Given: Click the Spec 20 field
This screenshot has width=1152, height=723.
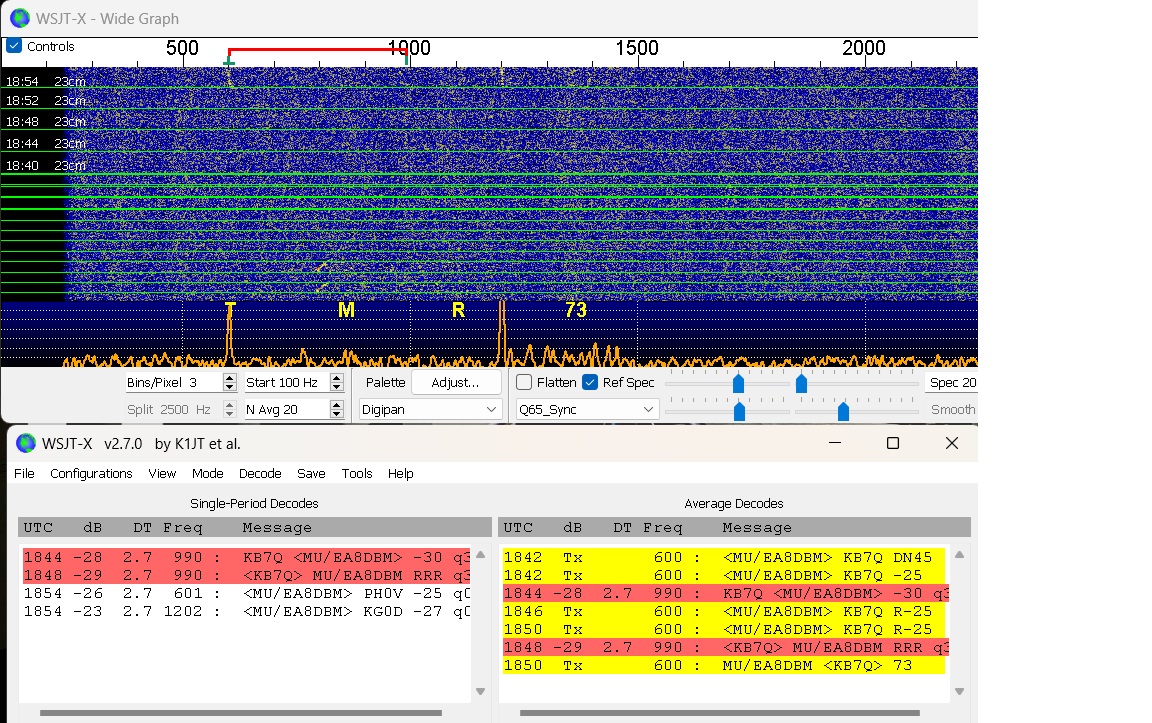Looking at the screenshot, I should (952, 382).
